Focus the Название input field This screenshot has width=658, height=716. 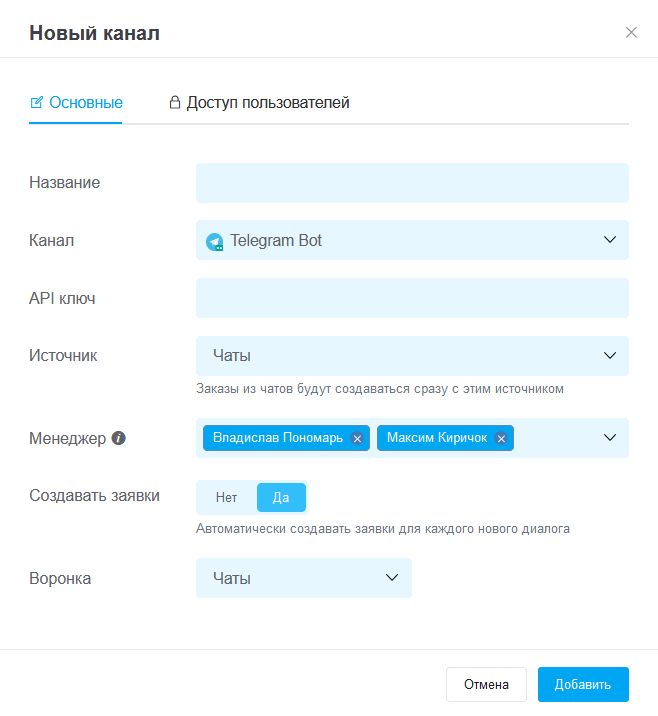tap(412, 183)
